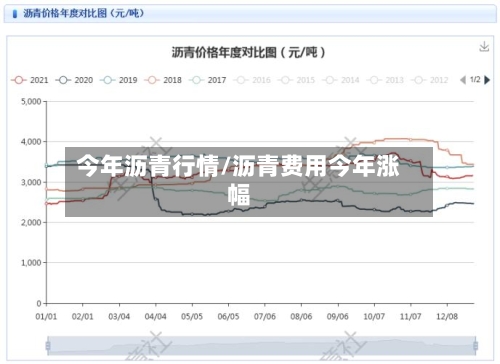Click the 01/01 x-axis date label

pyautogui.click(x=46, y=316)
